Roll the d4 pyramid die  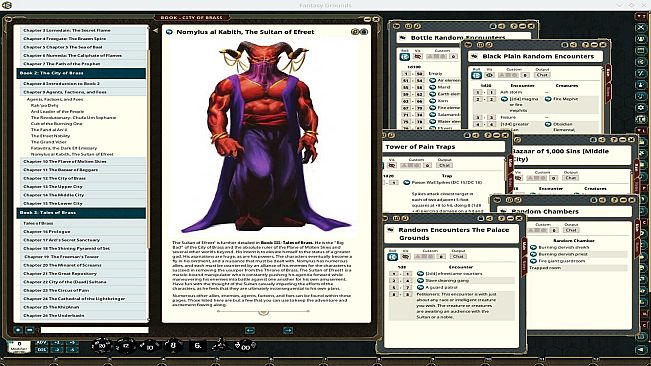pos(221,344)
